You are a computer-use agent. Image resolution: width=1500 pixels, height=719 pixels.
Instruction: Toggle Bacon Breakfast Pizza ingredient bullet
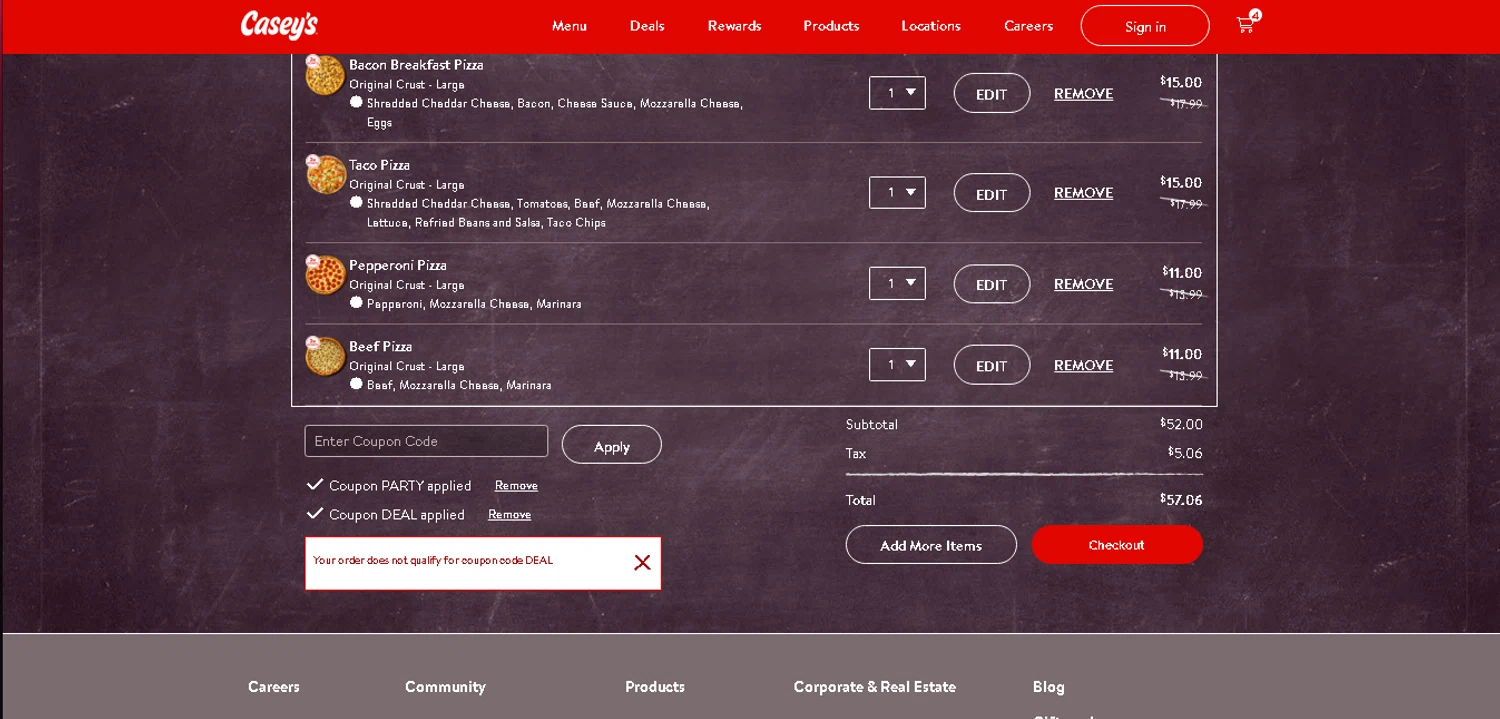click(356, 102)
